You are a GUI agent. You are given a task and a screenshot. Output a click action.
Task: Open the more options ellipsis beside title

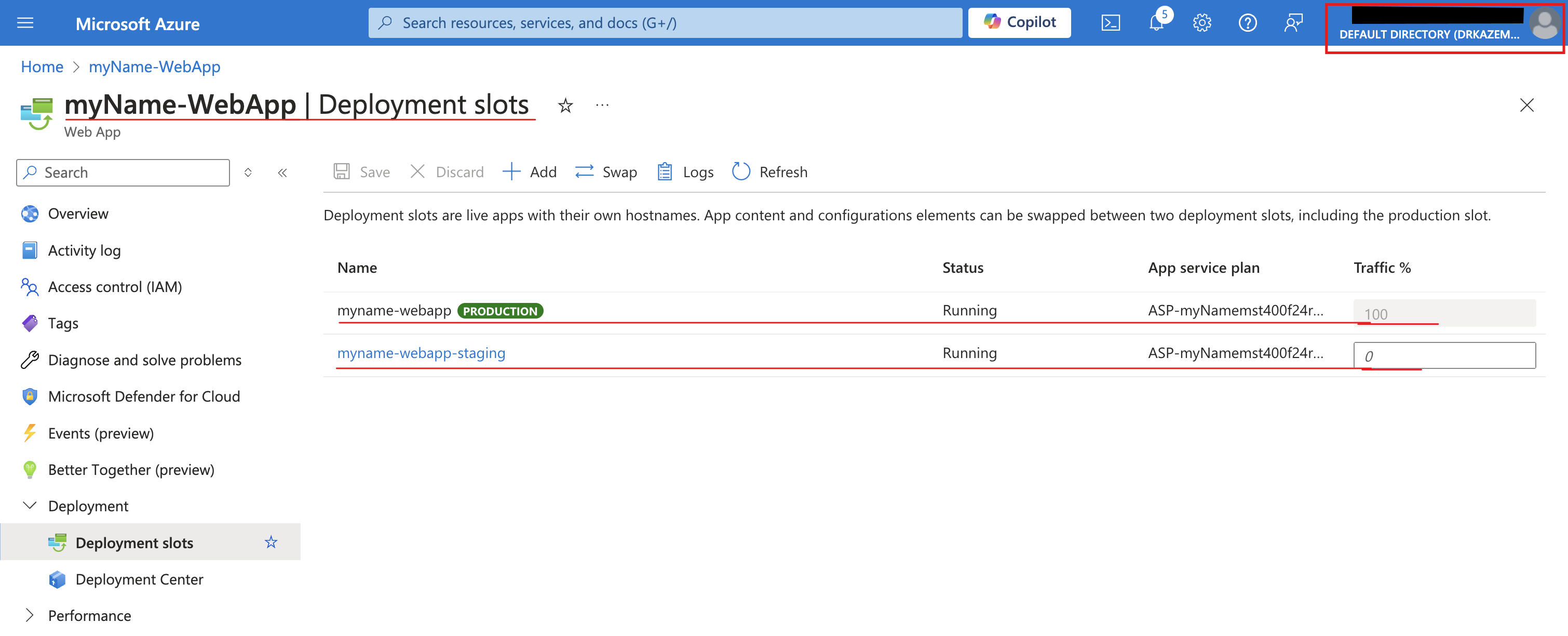point(602,105)
